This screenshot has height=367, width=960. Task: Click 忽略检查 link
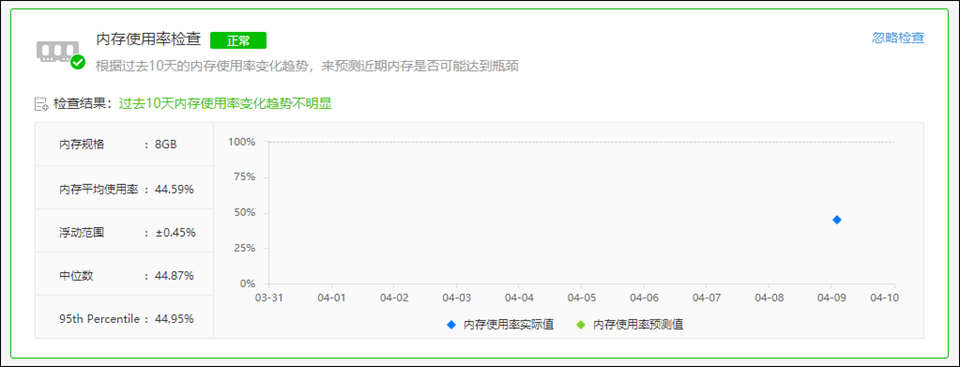click(898, 38)
